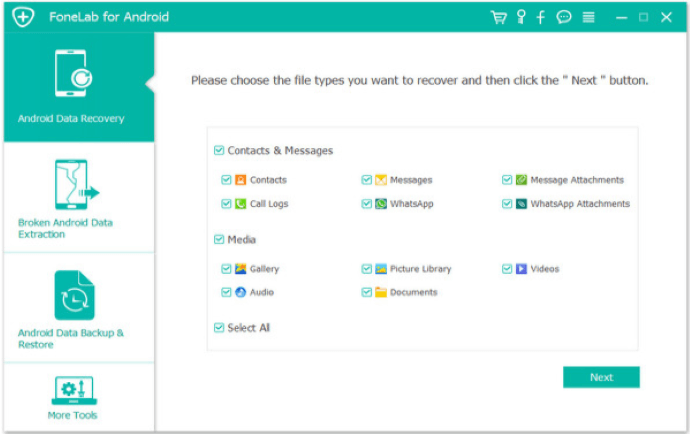
Task: Open the Facebook icon in title bar
Action: 540,17
